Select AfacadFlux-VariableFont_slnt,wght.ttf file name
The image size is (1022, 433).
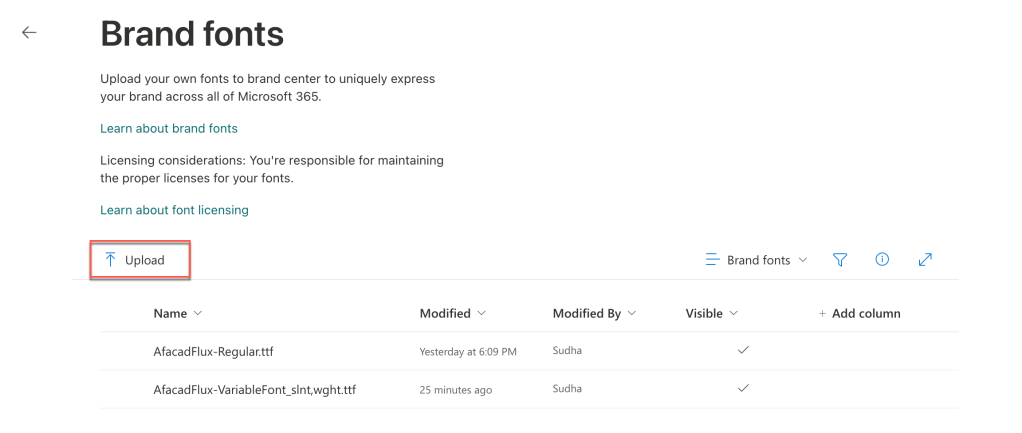(x=255, y=389)
